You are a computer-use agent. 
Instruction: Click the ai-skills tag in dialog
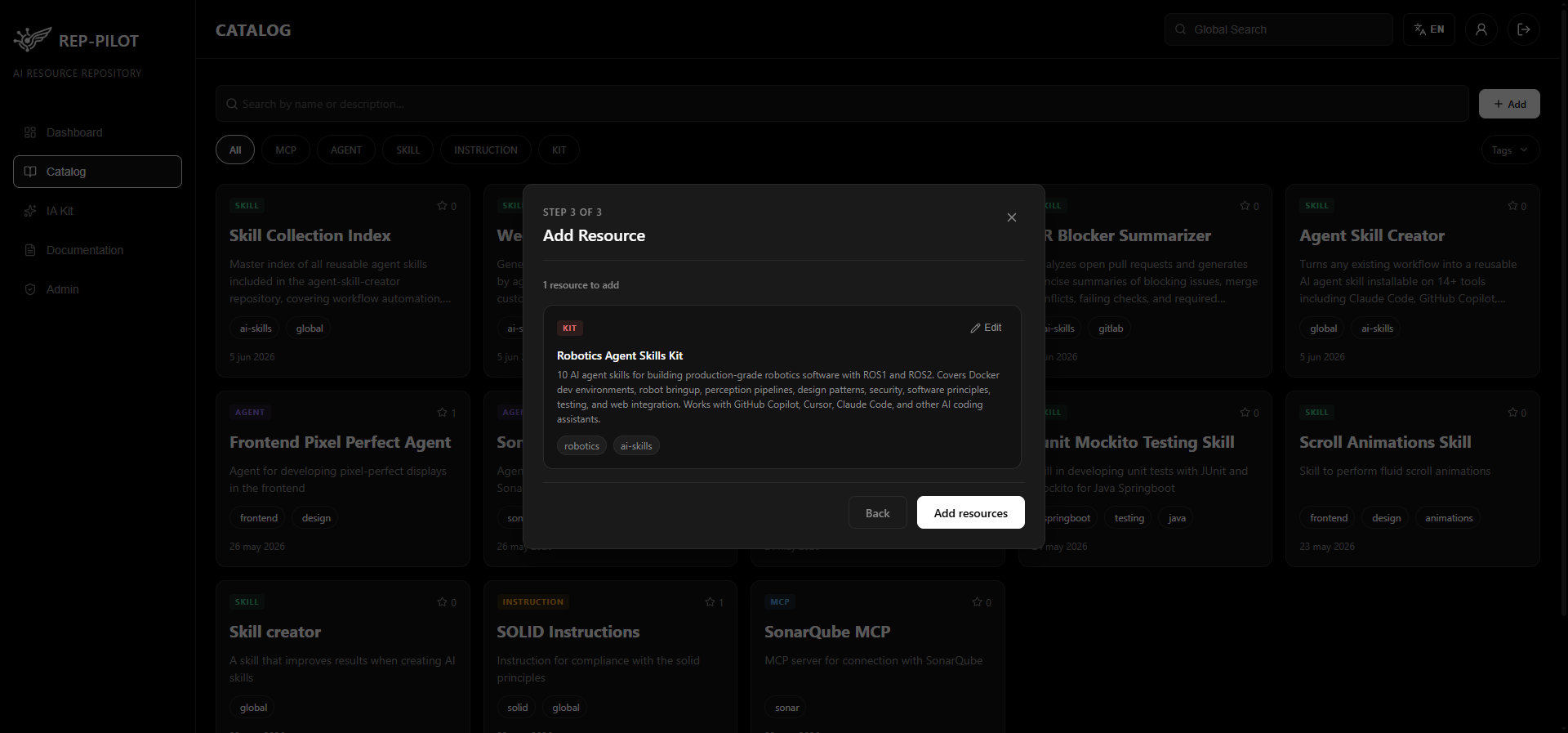[636, 445]
